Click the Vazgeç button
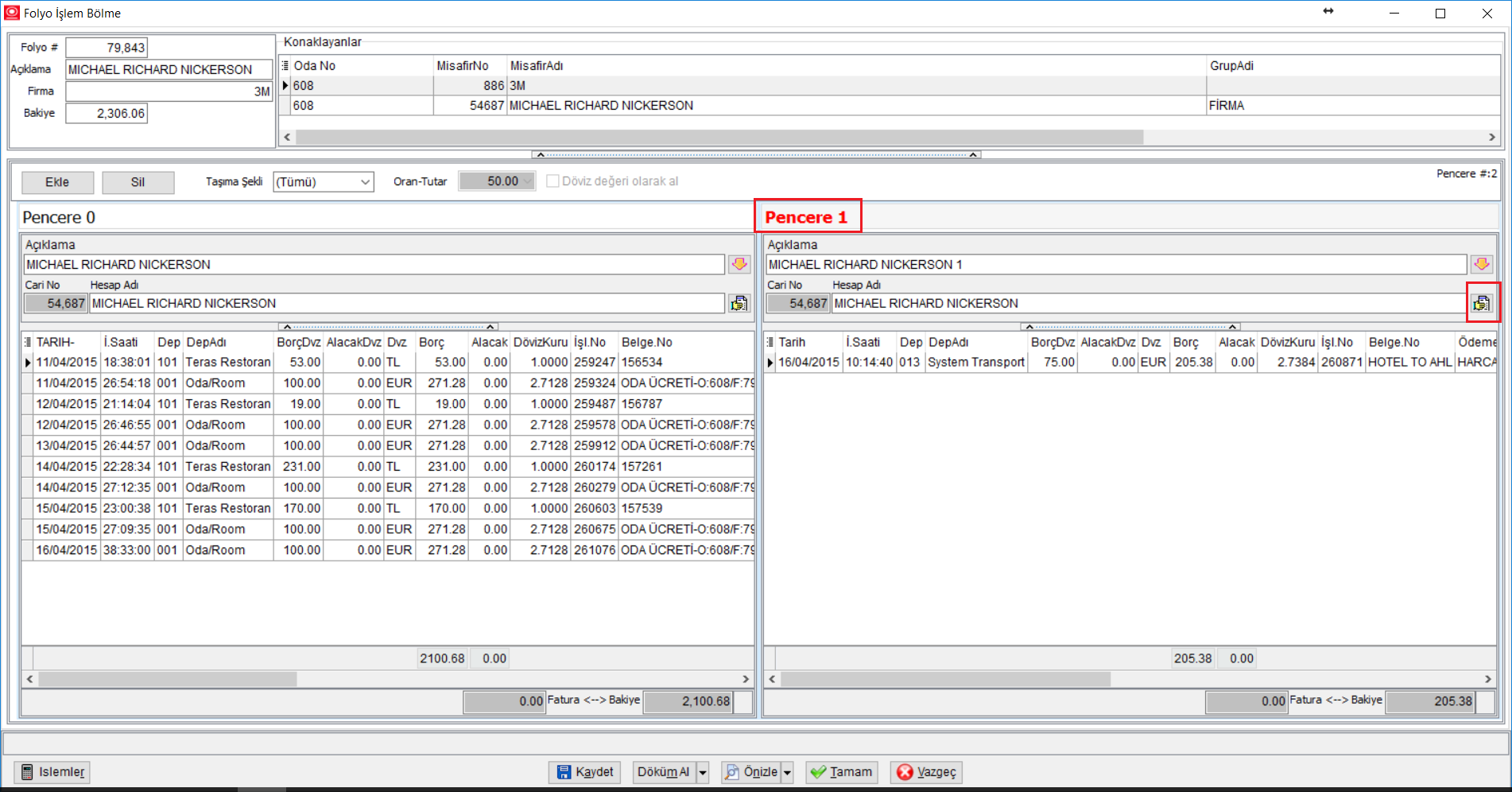The width and height of the screenshot is (1512, 792). 926,772
